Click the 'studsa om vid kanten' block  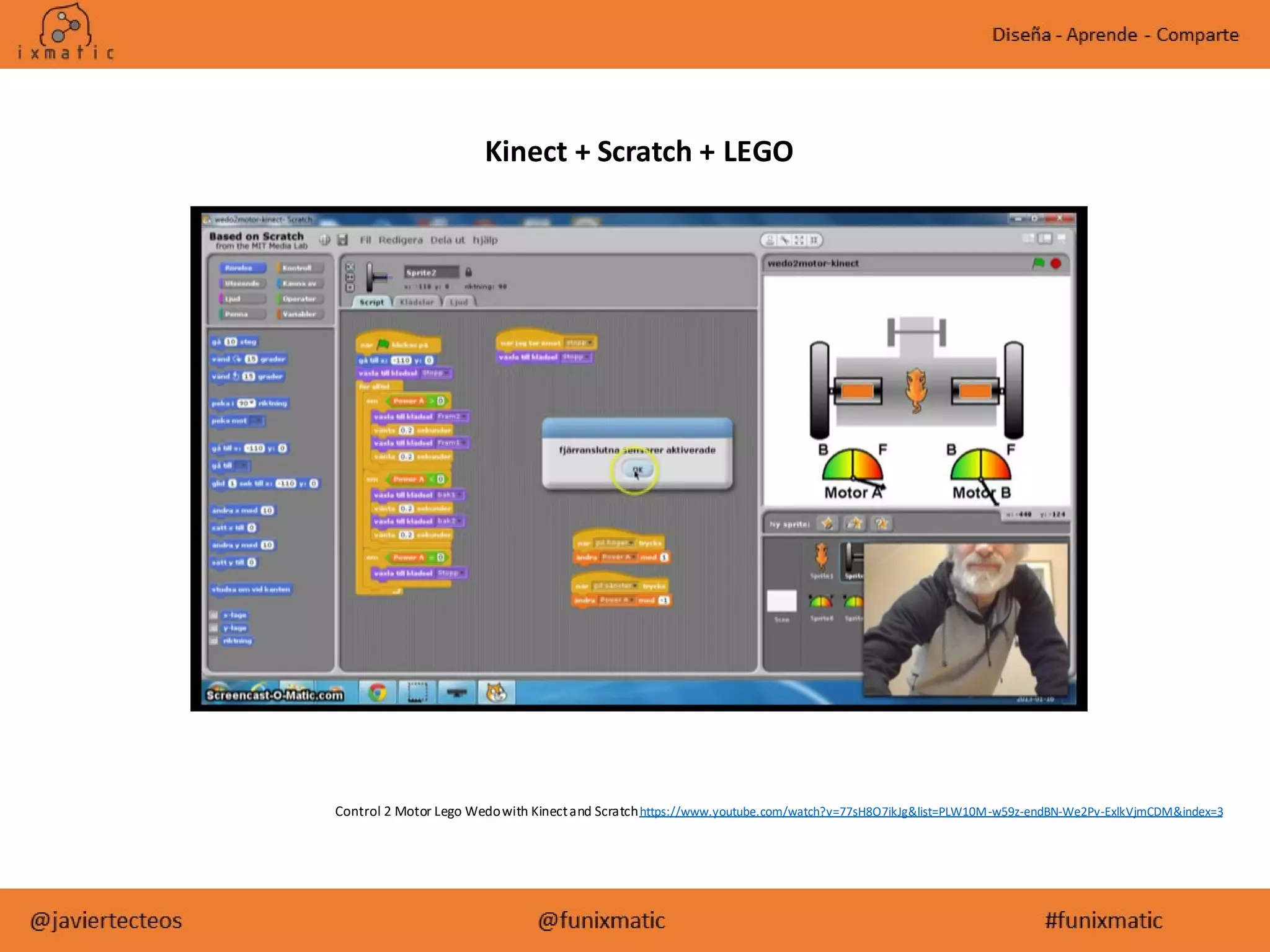click(251, 589)
